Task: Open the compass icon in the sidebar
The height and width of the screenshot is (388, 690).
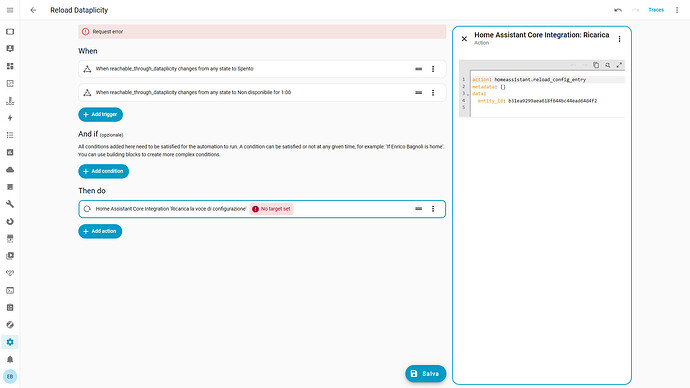Action: [10, 325]
